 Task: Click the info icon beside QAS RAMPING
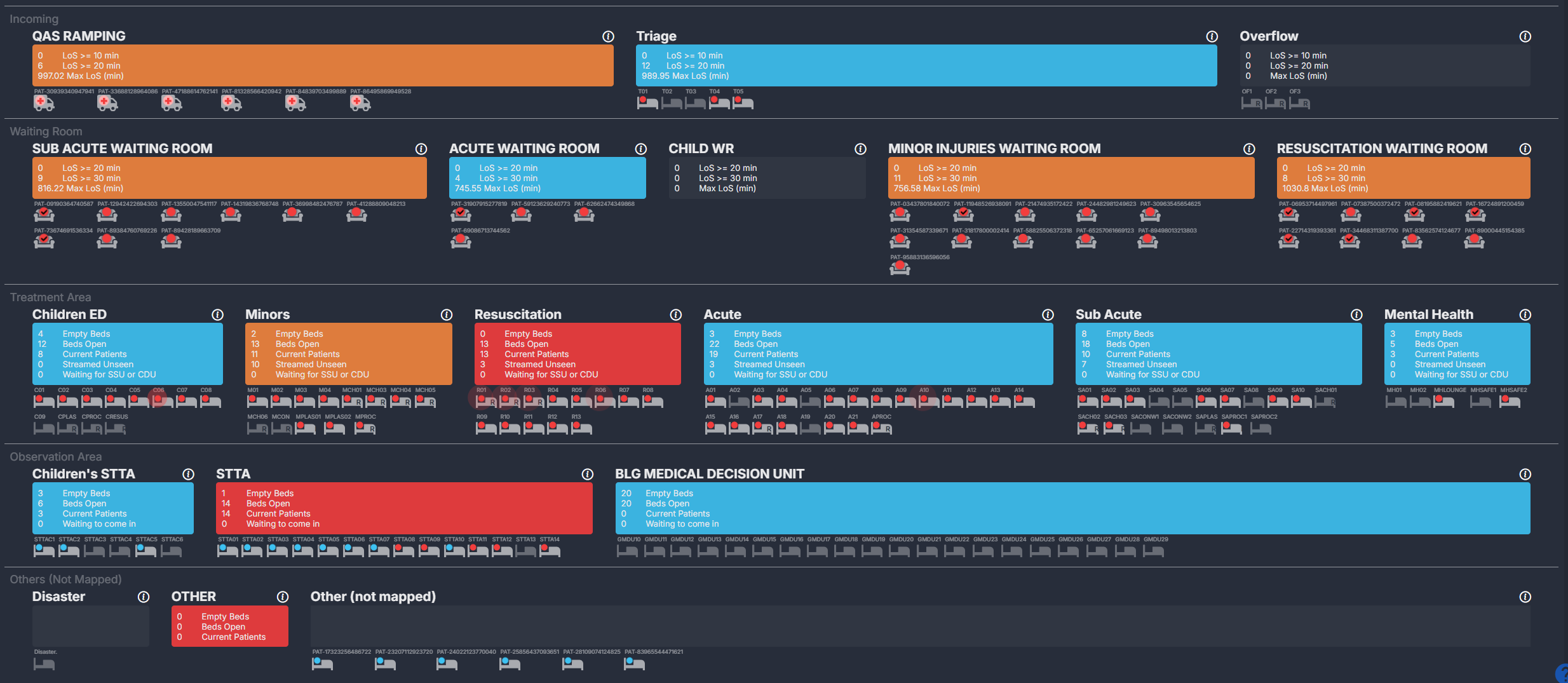(608, 37)
